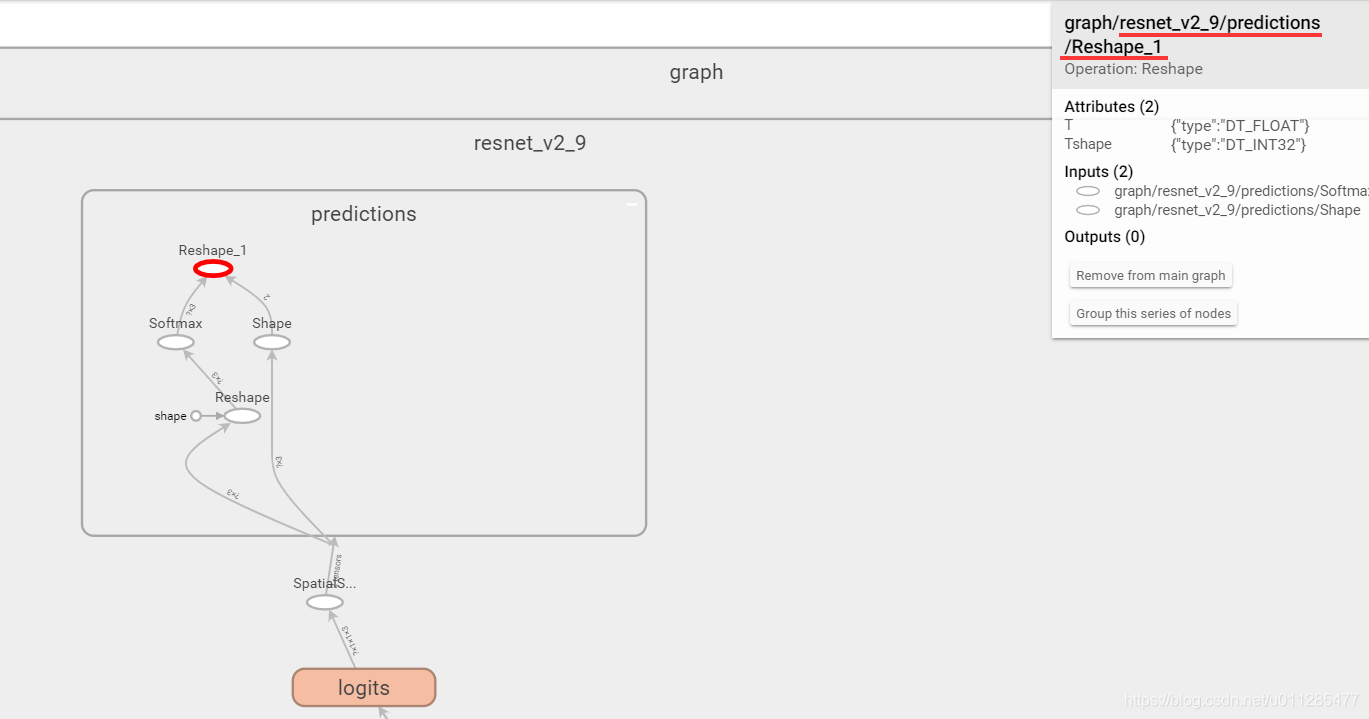Click the node icon beside predictions/Shape input

pyautogui.click(x=1088, y=210)
